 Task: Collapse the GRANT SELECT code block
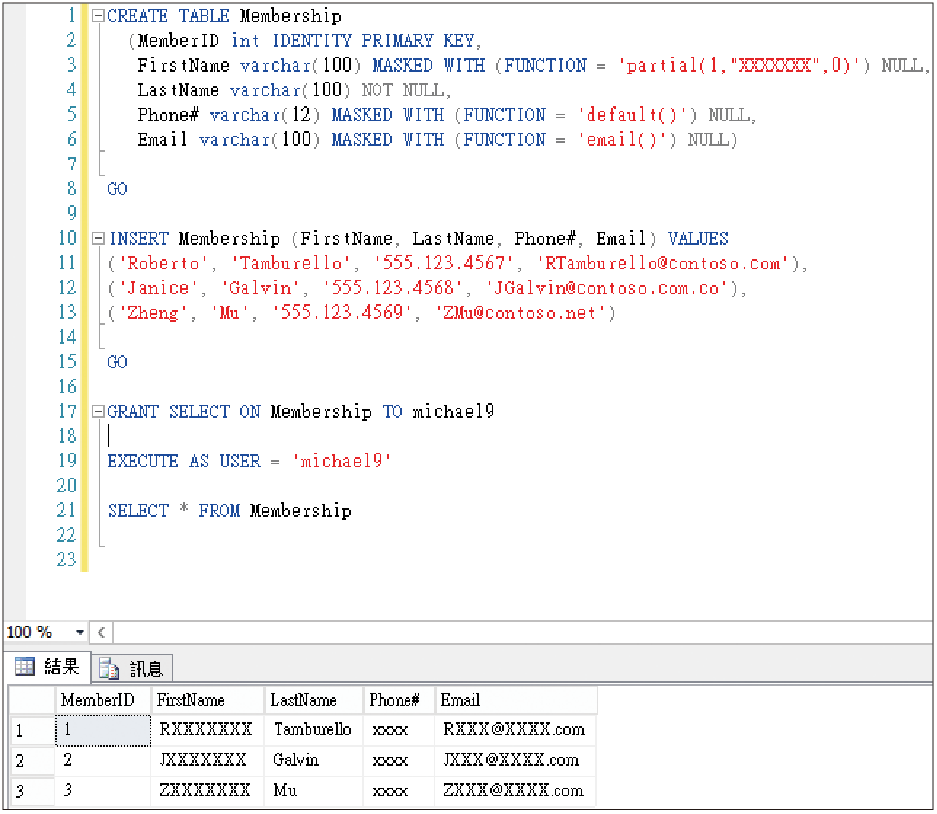pyautogui.click(x=98, y=412)
